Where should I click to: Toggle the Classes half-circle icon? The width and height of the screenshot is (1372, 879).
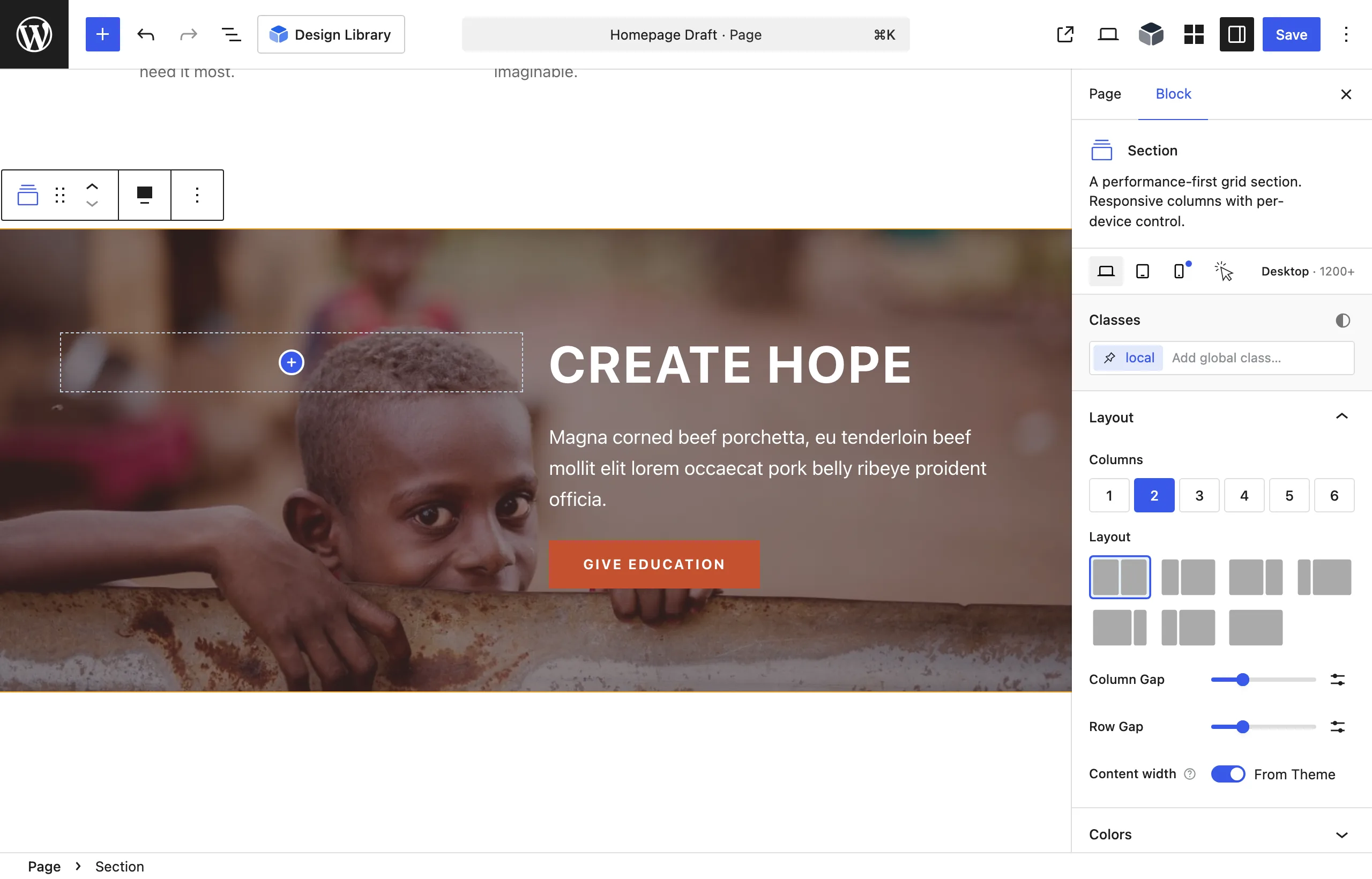coord(1343,320)
